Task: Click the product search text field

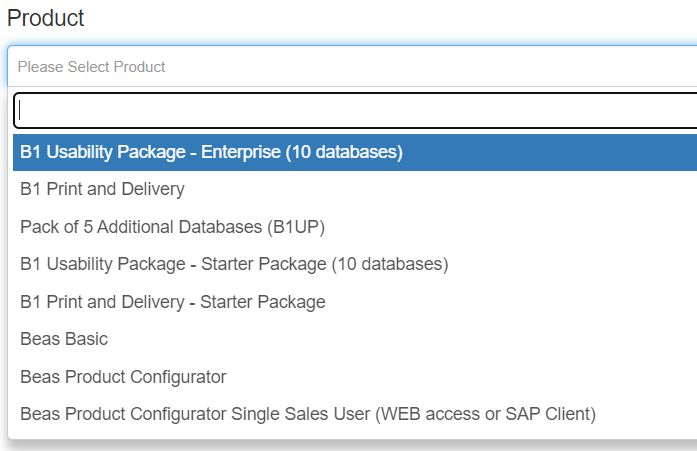Action: [x=355, y=111]
